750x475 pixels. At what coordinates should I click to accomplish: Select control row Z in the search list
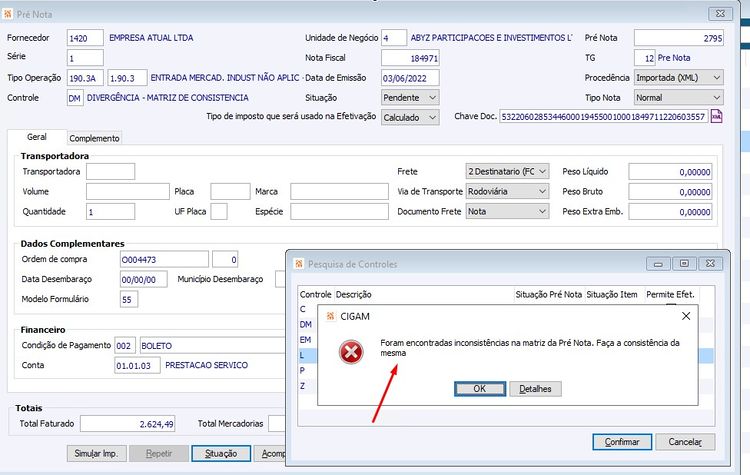tap(302, 386)
